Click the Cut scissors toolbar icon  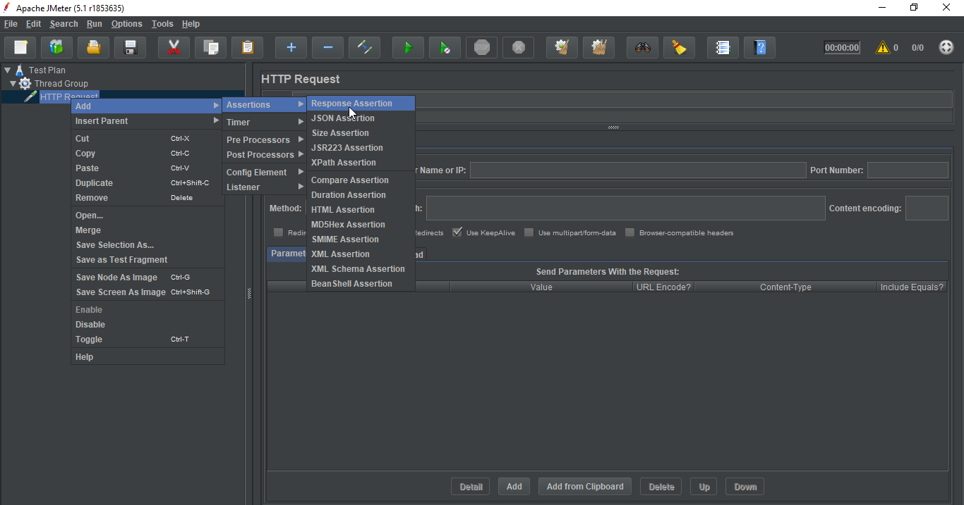[x=174, y=47]
